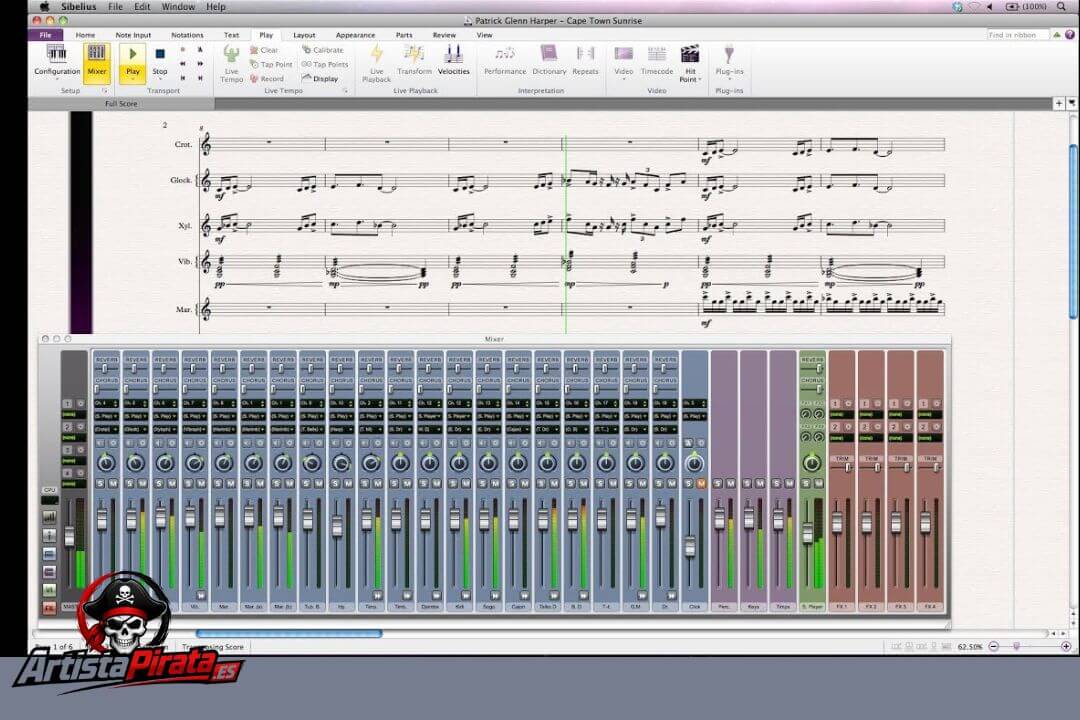Image resolution: width=1080 pixels, height=720 pixels.
Task: Solo the Hp mixer strip
Action: point(335,484)
